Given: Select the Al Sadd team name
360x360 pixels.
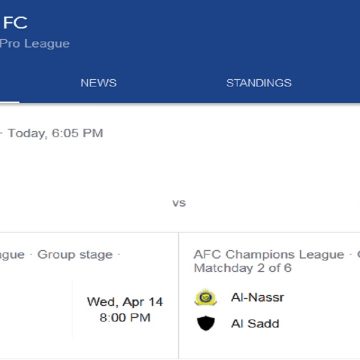Looking at the screenshot, I should point(255,324).
